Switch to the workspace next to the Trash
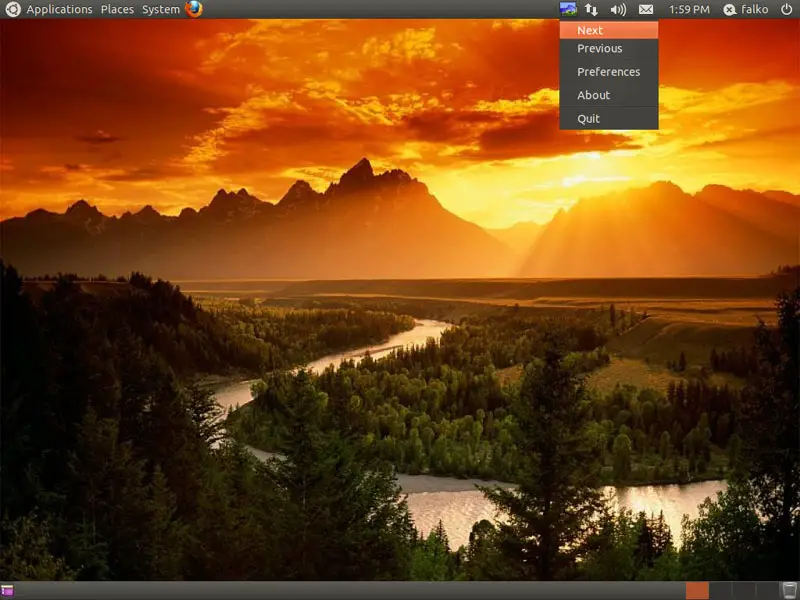800x600 pixels. pyautogui.click(x=769, y=591)
